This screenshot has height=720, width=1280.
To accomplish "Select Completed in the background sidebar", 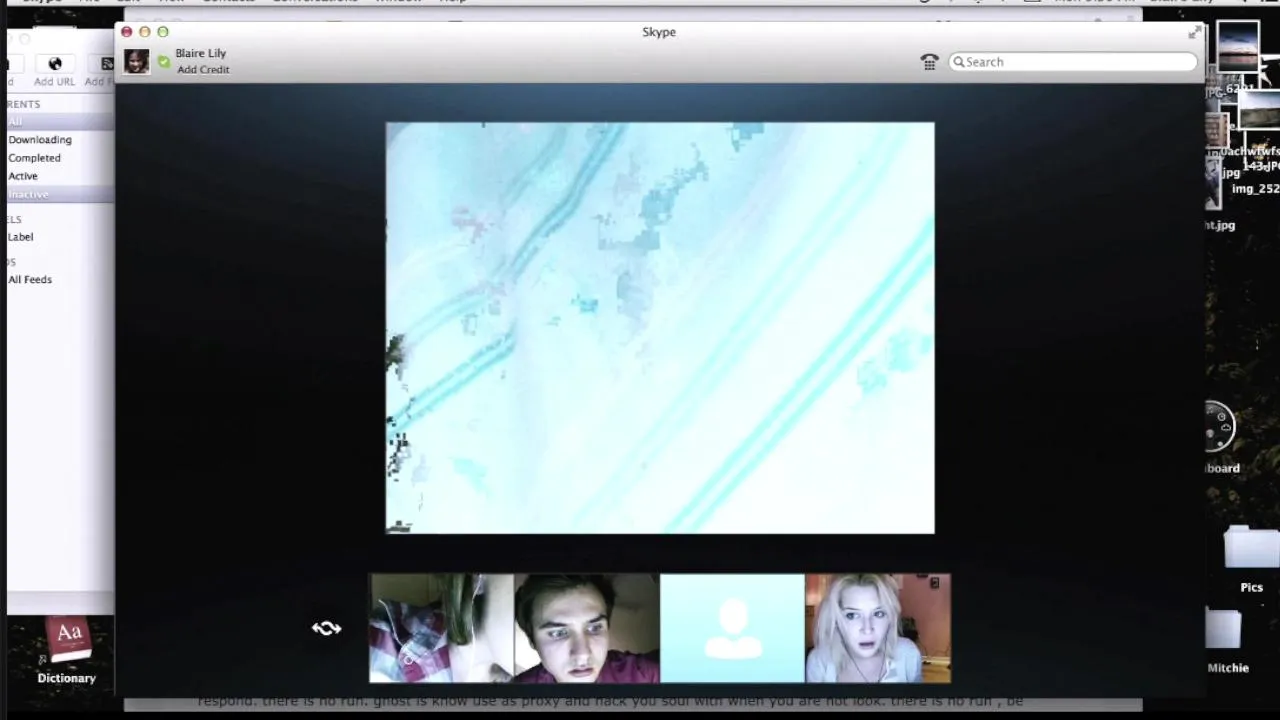I will pos(35,158).
